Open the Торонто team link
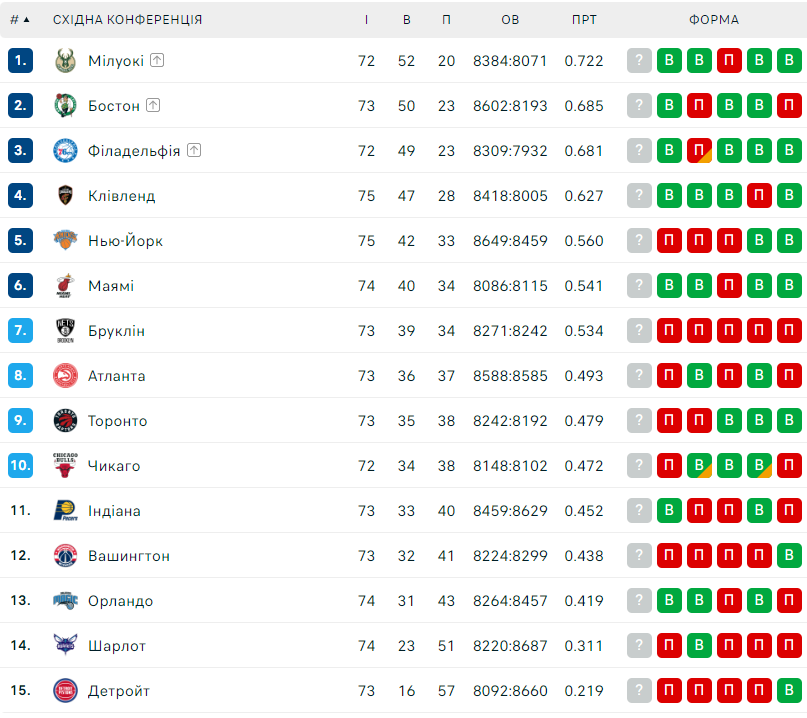The height and width of the screenshot is (718, 807). point(117,421)
